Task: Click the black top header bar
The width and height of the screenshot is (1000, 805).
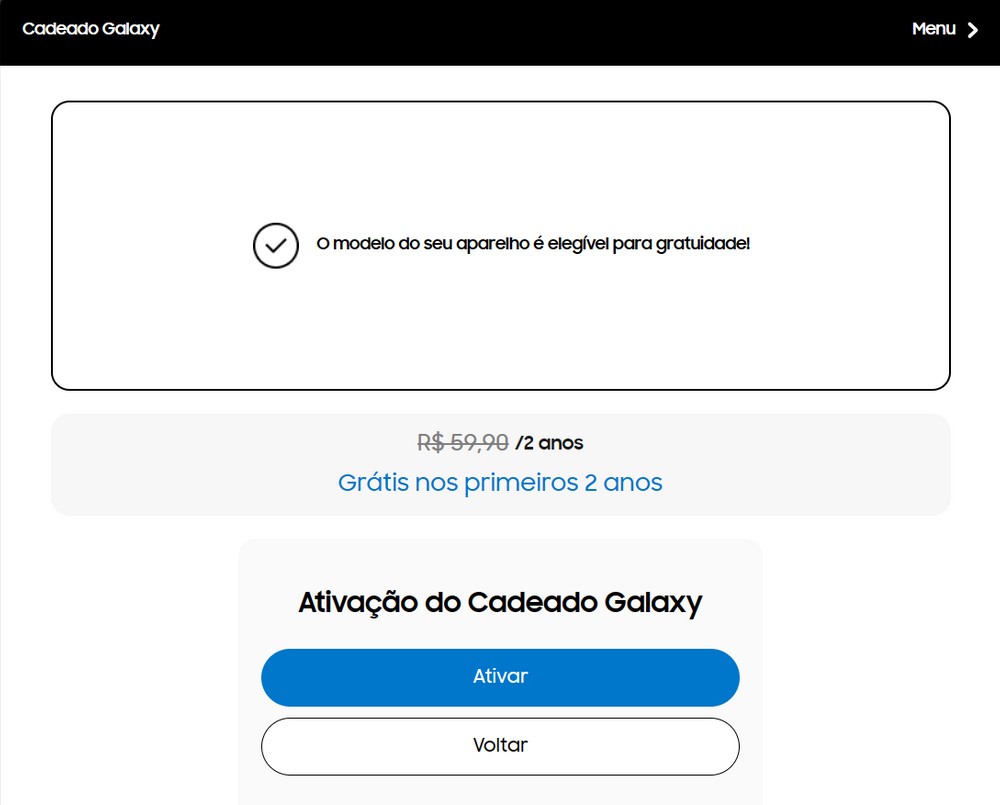Action: pyautogui.click(x=500, y=33)
